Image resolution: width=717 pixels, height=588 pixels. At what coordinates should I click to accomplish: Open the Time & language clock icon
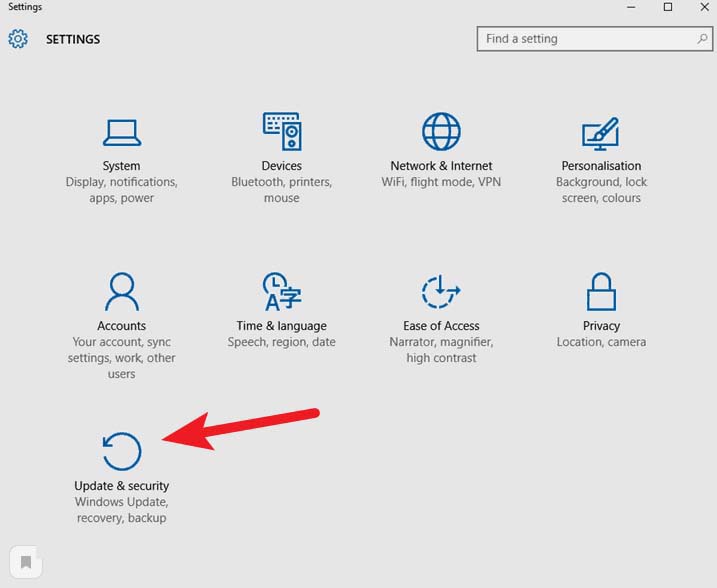pyautogui.click(x=282, y=291)
